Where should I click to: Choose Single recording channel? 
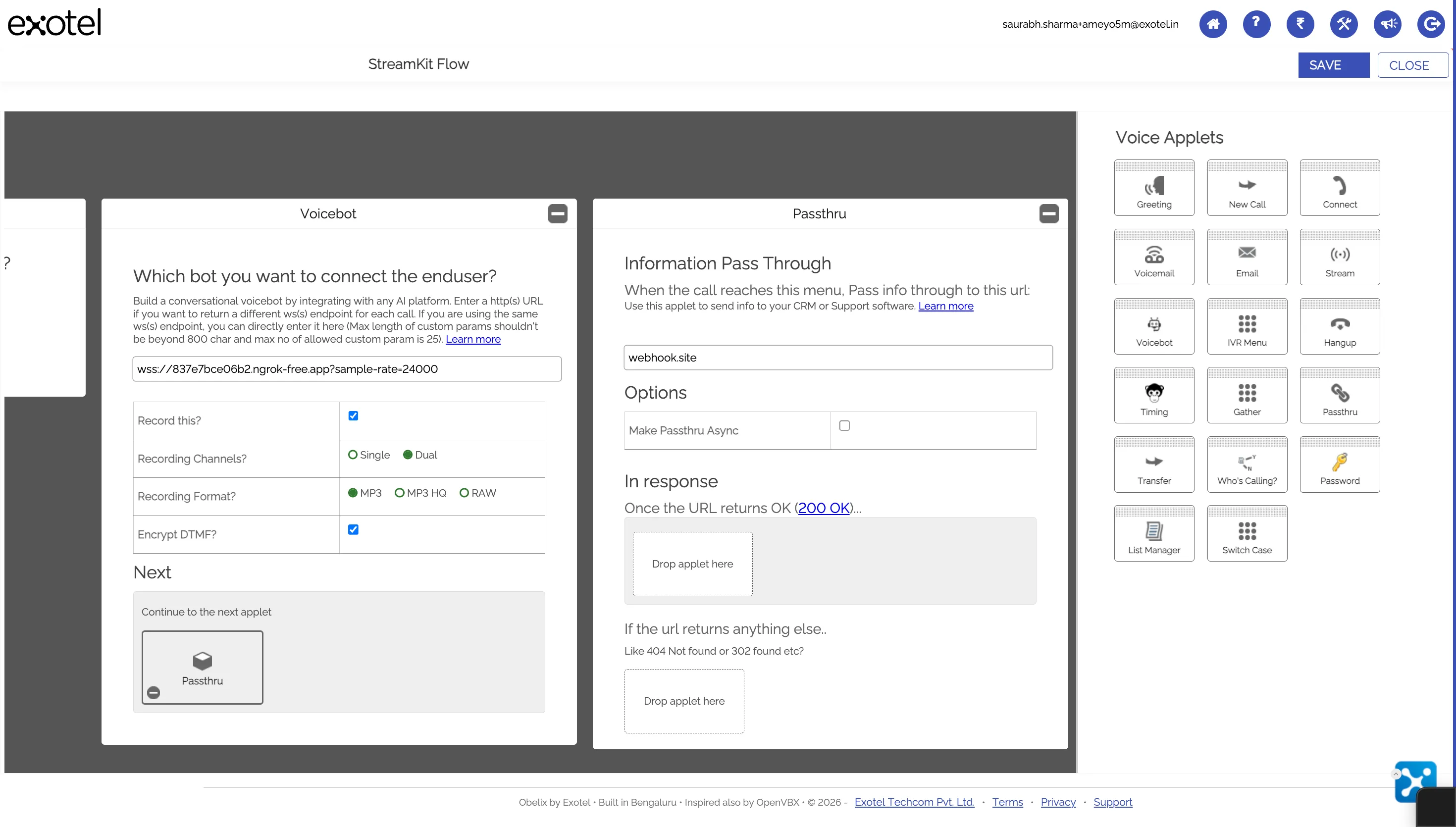coord(353,455)
